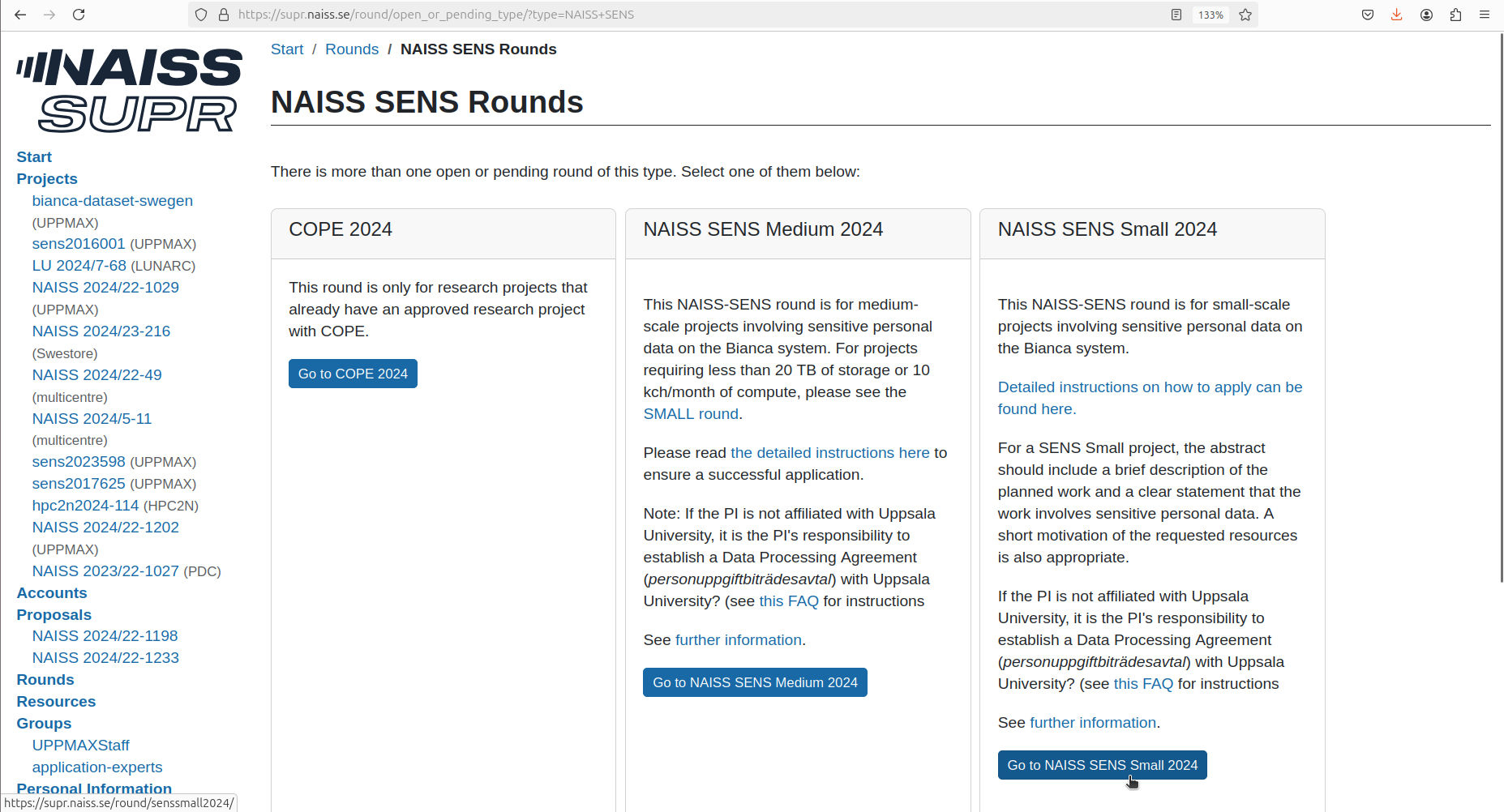Open the tracking protection shield icon
This screenshot has width=1504, height=812.
coord(199,14)
